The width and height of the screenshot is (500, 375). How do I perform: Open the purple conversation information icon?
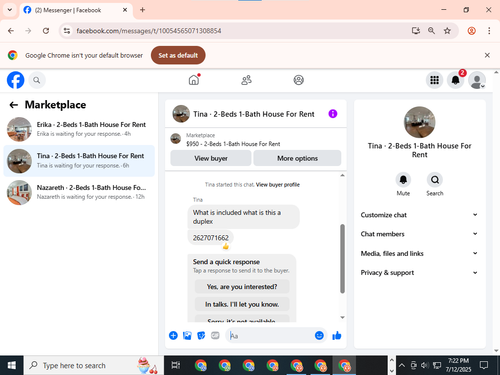333,114
